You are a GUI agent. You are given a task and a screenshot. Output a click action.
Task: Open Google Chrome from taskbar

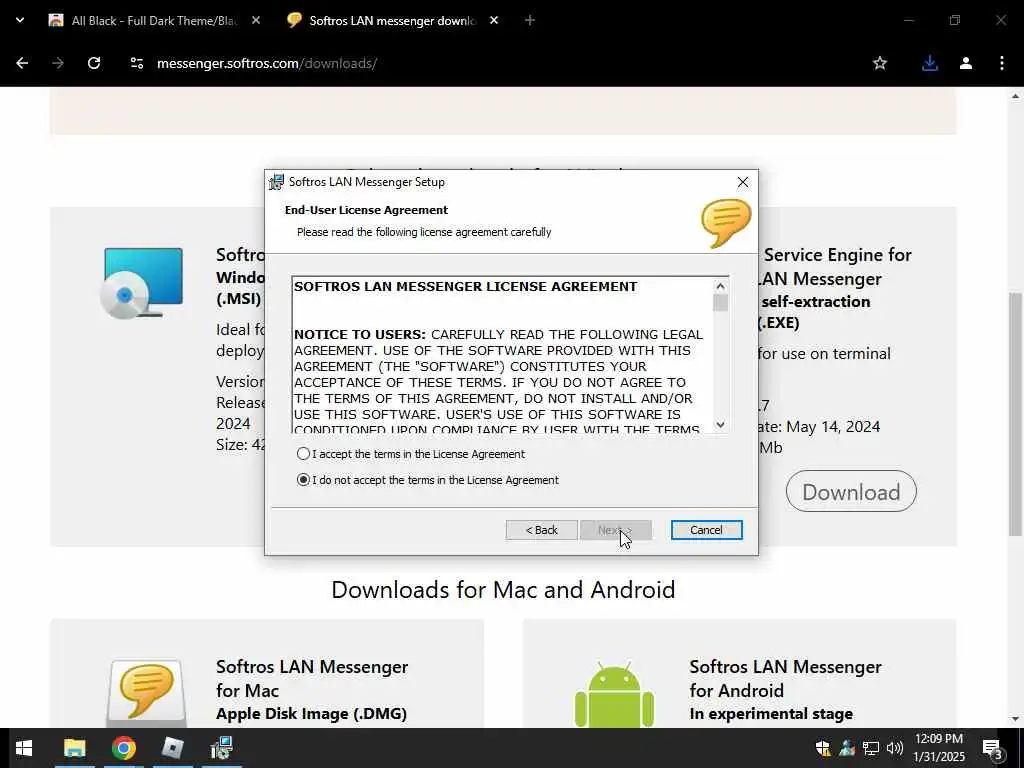click(x=123, y=748)
